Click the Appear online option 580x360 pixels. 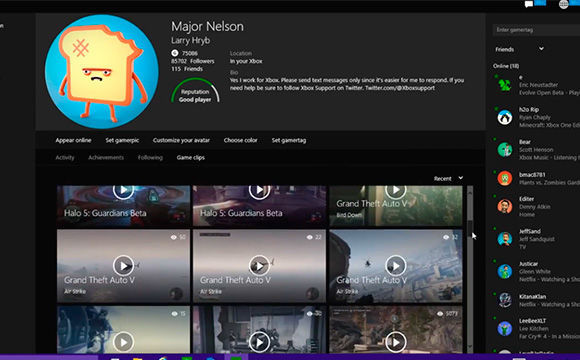[x=73, y=140]
